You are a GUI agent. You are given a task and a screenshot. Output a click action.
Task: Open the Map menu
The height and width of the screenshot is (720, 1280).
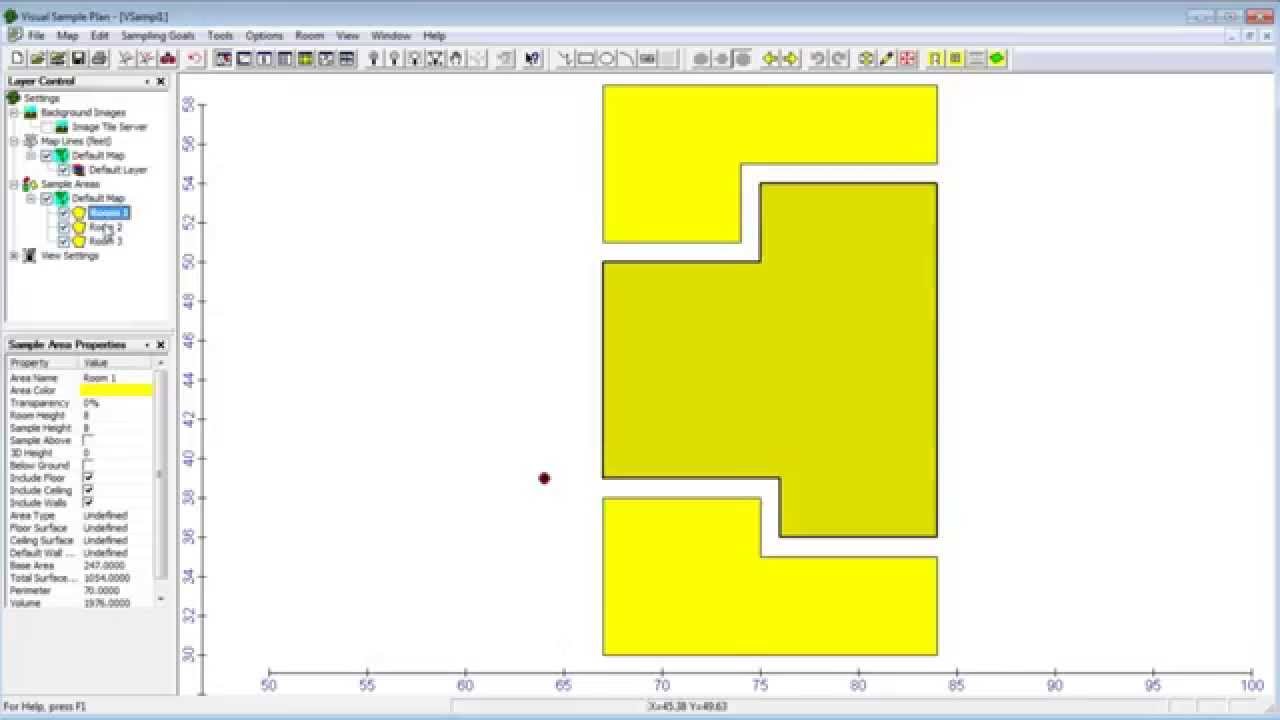[67, 36]
